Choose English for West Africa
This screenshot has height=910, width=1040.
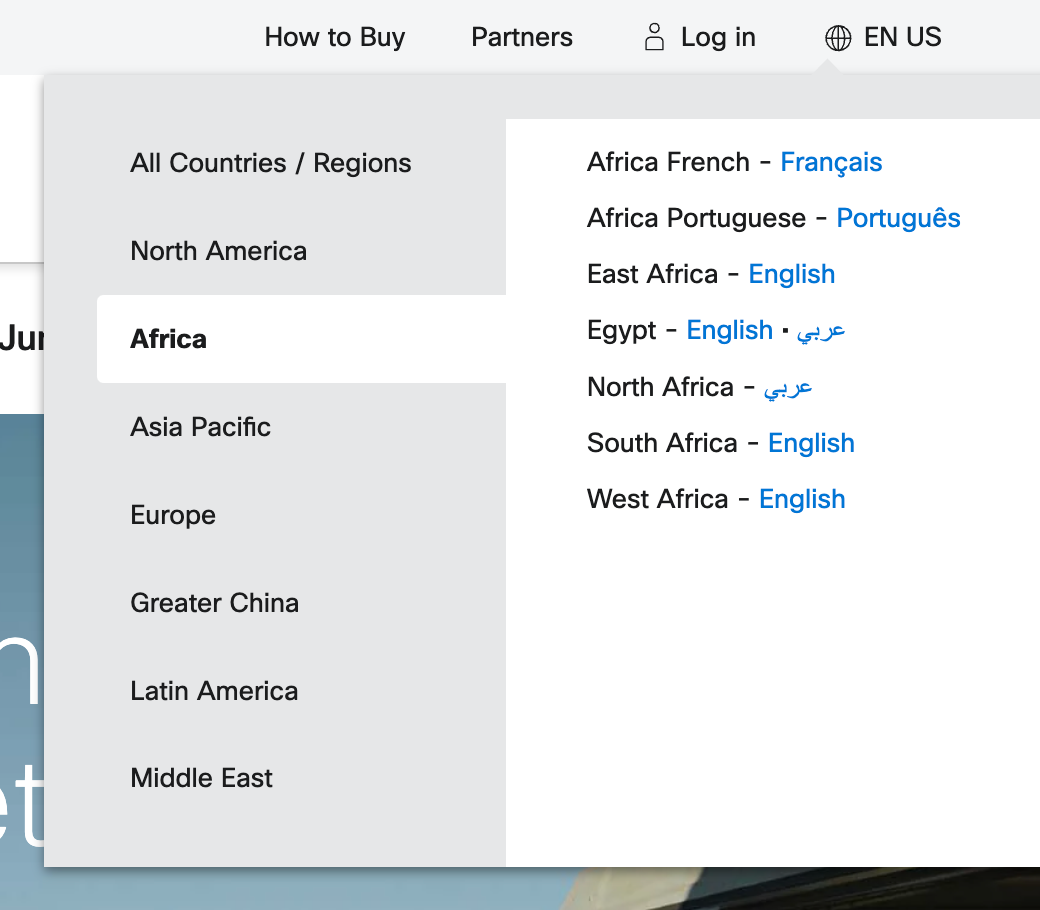[x=802, y=499]
